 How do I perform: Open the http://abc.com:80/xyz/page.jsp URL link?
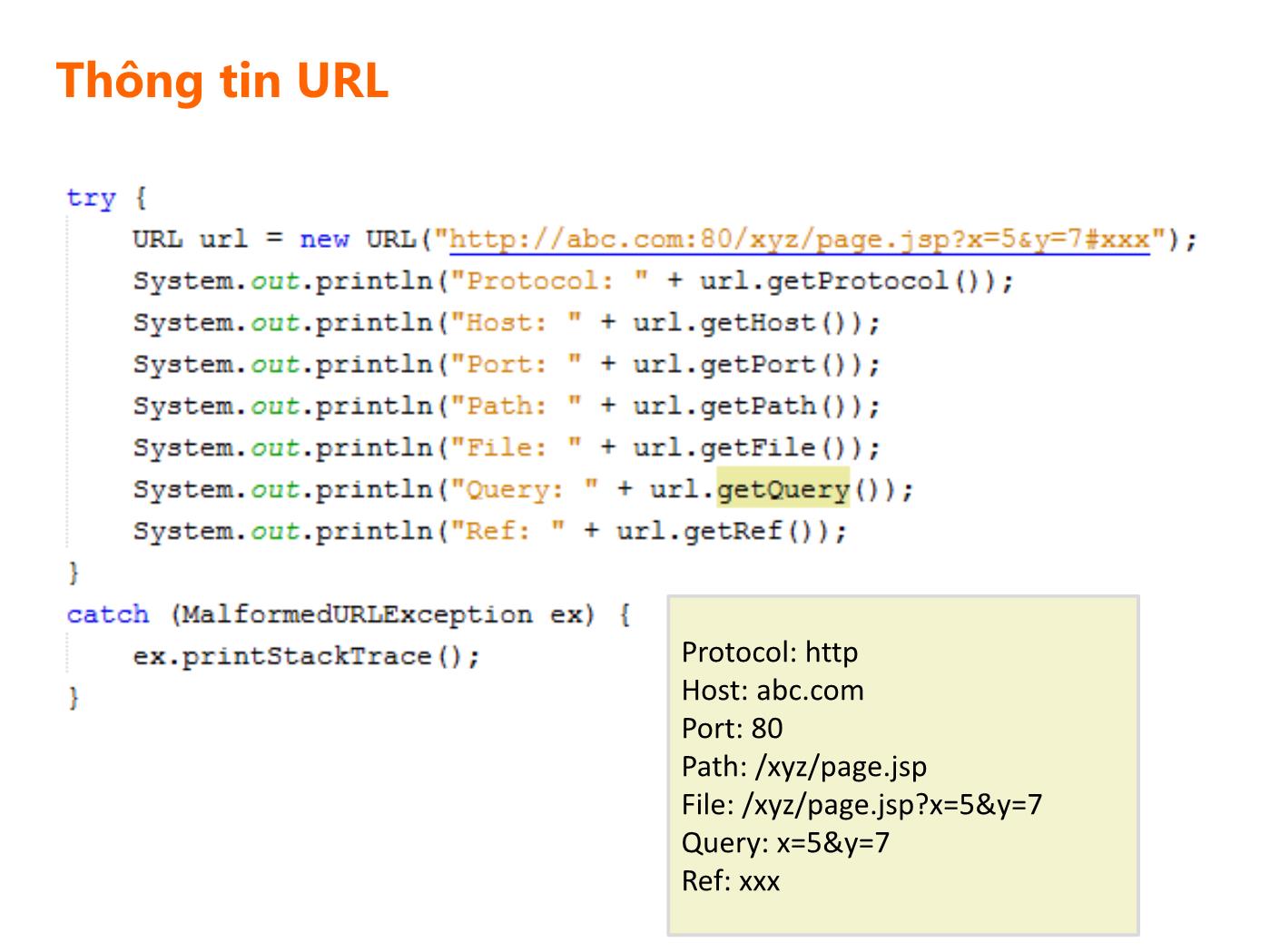[799, 240]
